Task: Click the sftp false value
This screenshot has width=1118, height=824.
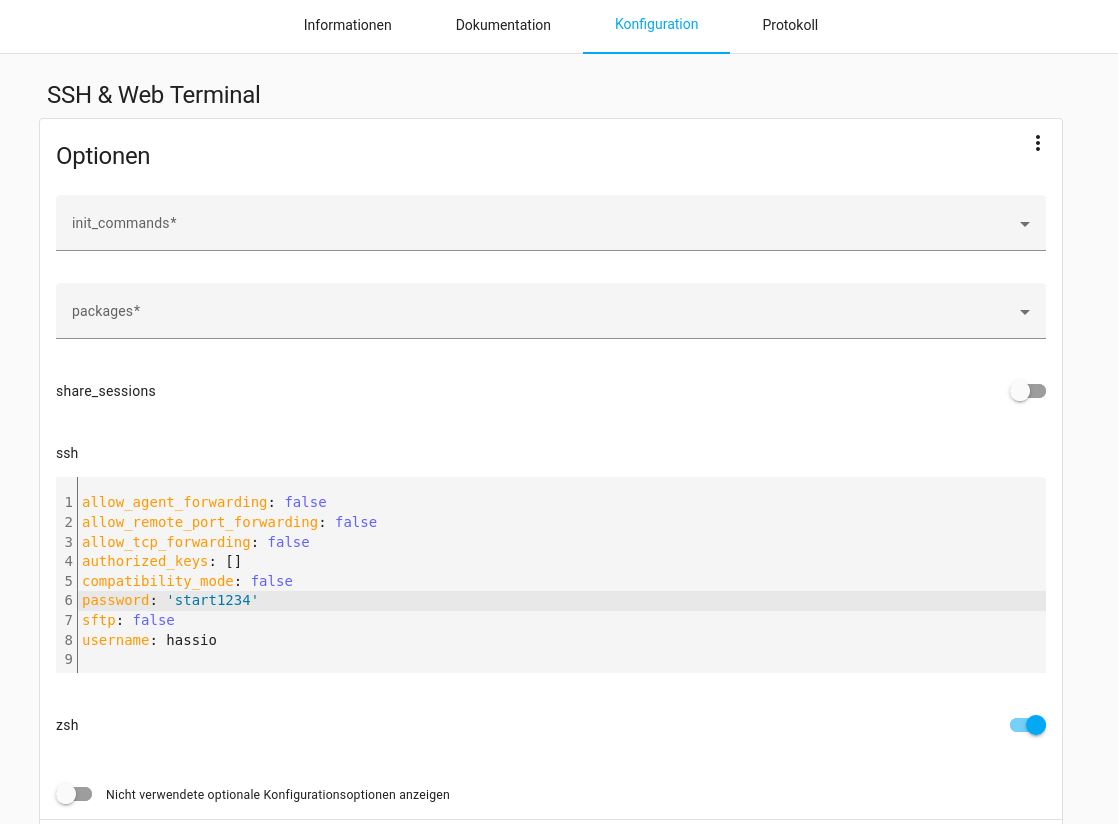Action: tap(153, 620)
